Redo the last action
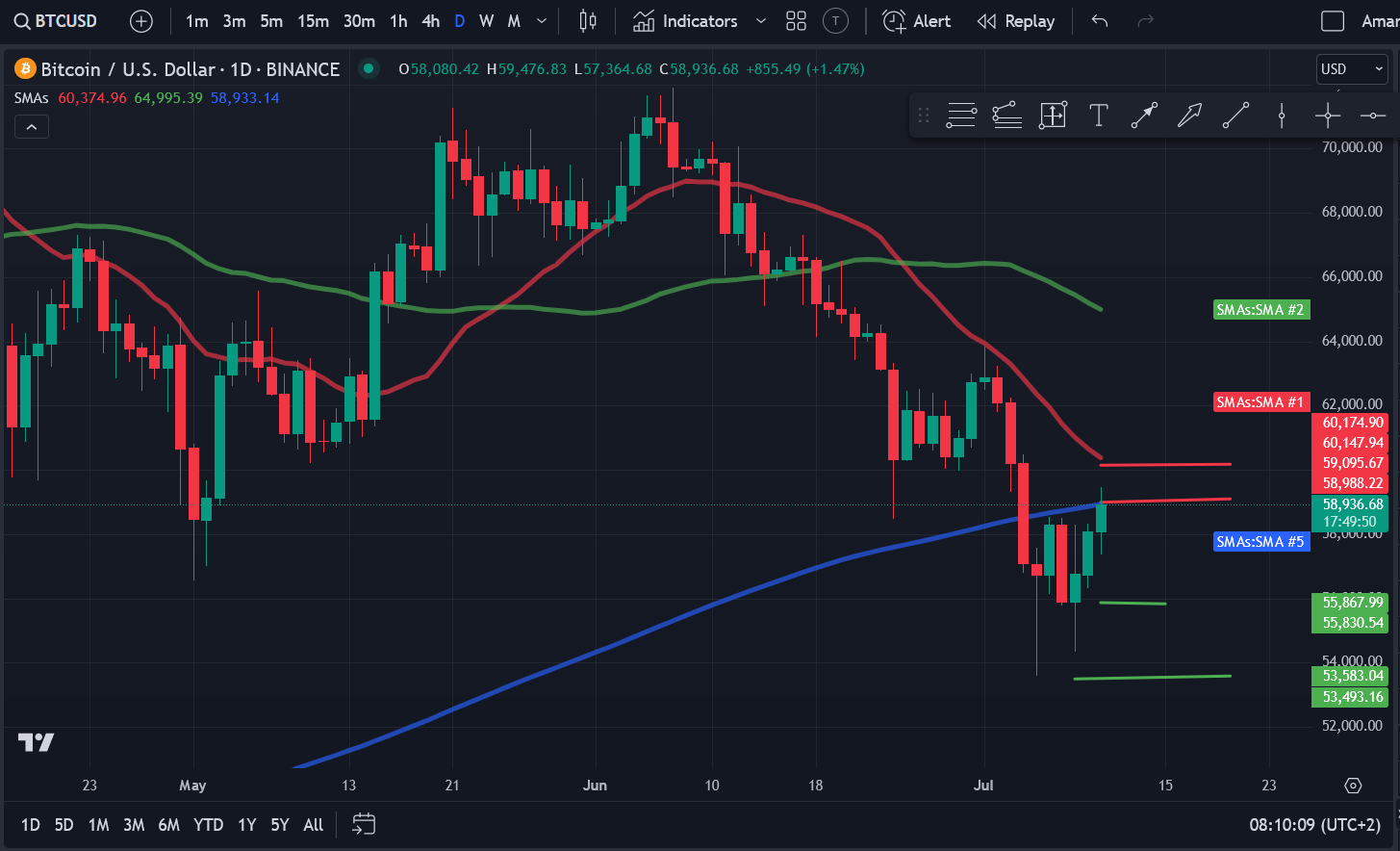 1145,21
